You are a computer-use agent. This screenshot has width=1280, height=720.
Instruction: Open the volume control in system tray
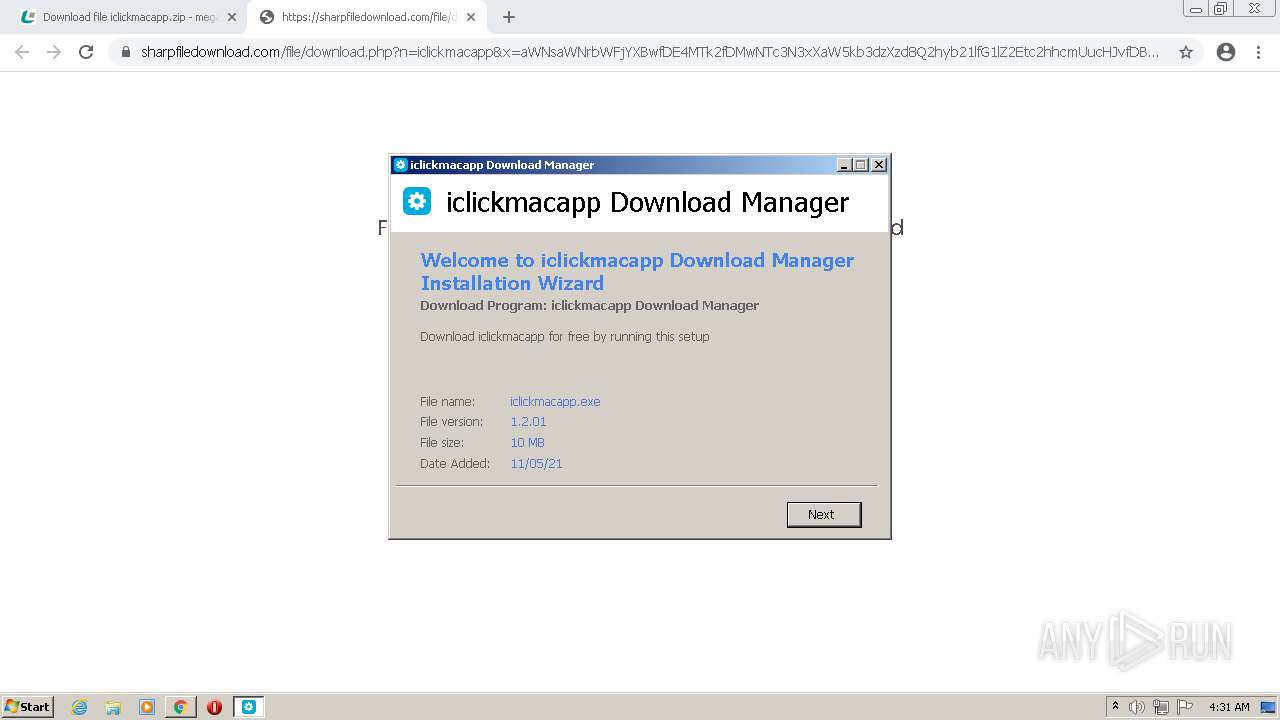pyautogui.click(x=1137, y=707)
